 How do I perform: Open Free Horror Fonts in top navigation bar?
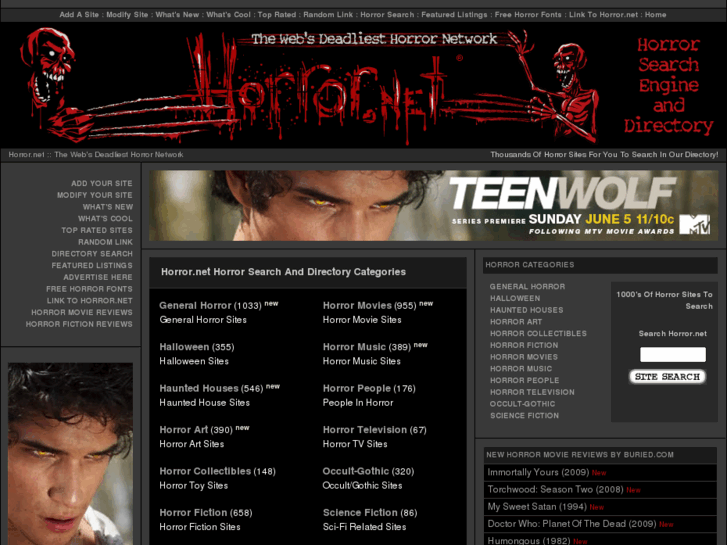(x=528, y=15)
